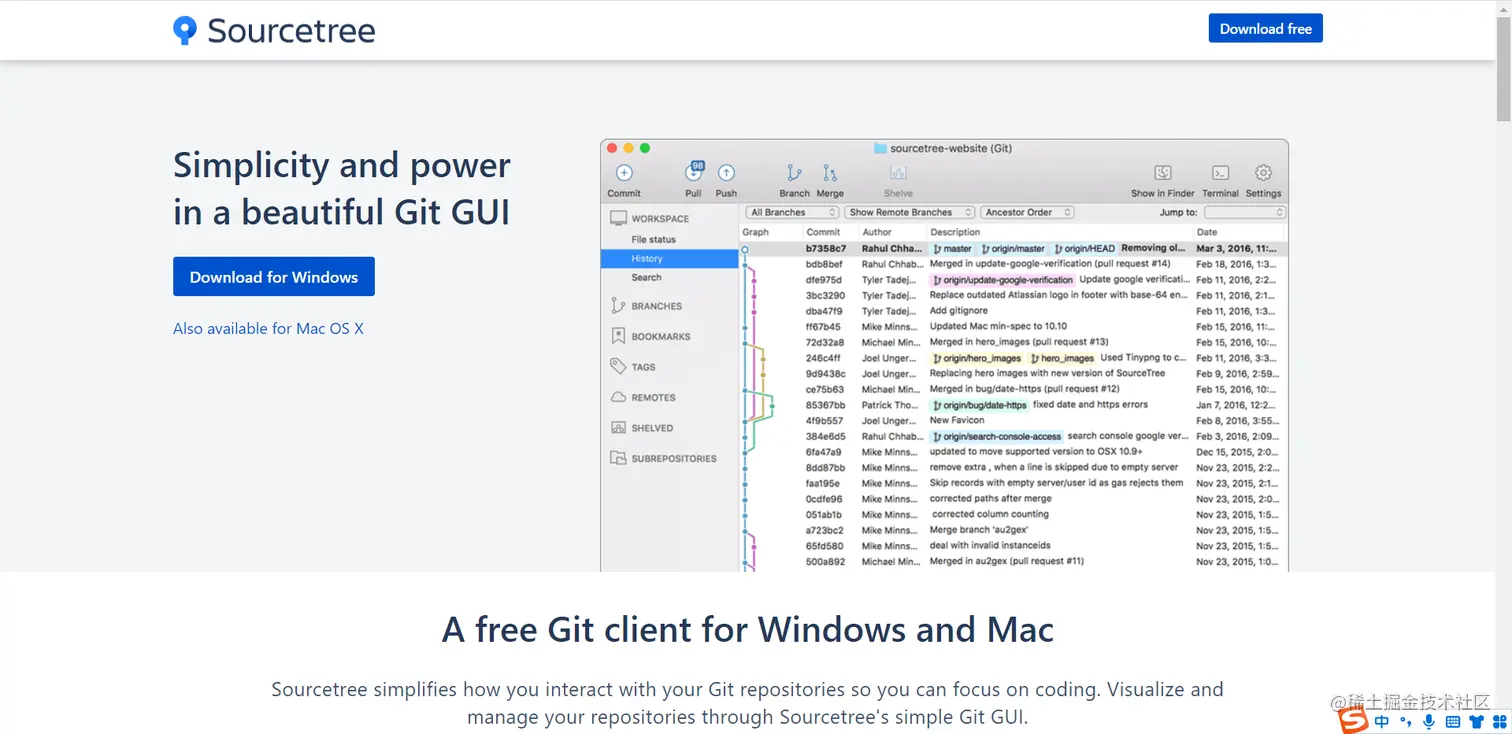
Task: Click the BRANCHES section icon
Action: tap(618, 306)
